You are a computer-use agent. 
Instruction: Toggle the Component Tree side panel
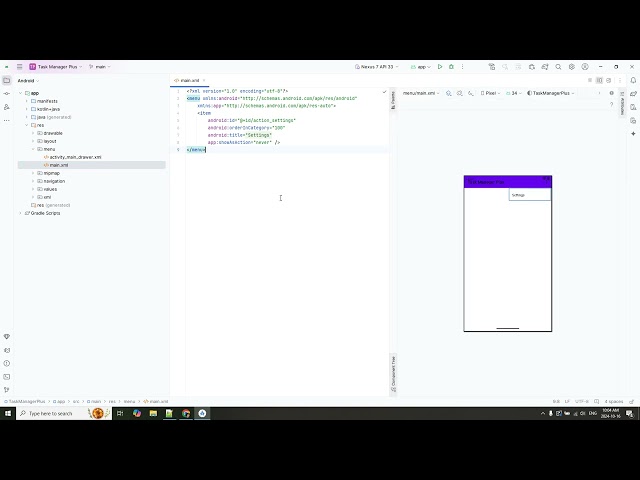[x=393, y=374]
